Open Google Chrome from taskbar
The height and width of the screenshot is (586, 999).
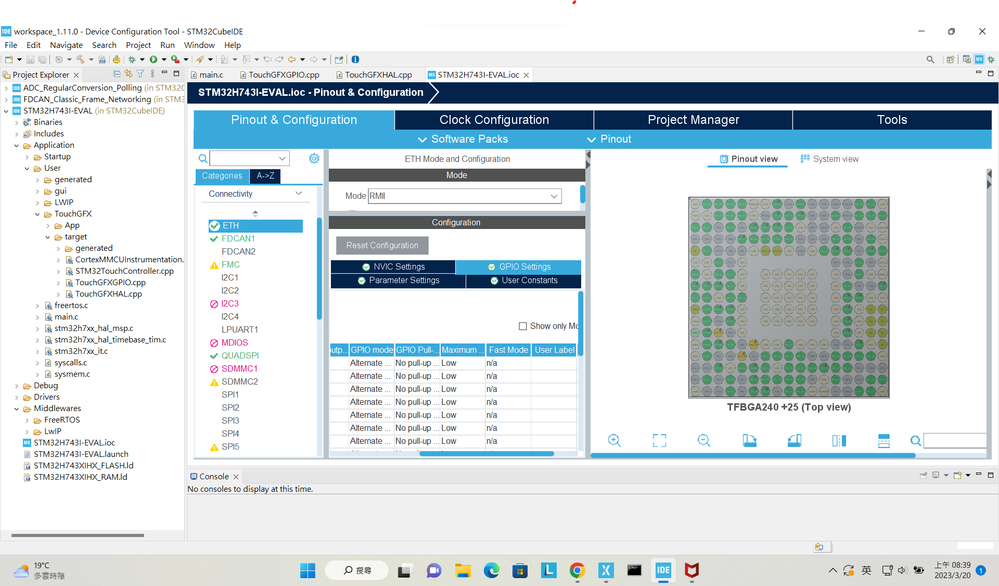577,570
